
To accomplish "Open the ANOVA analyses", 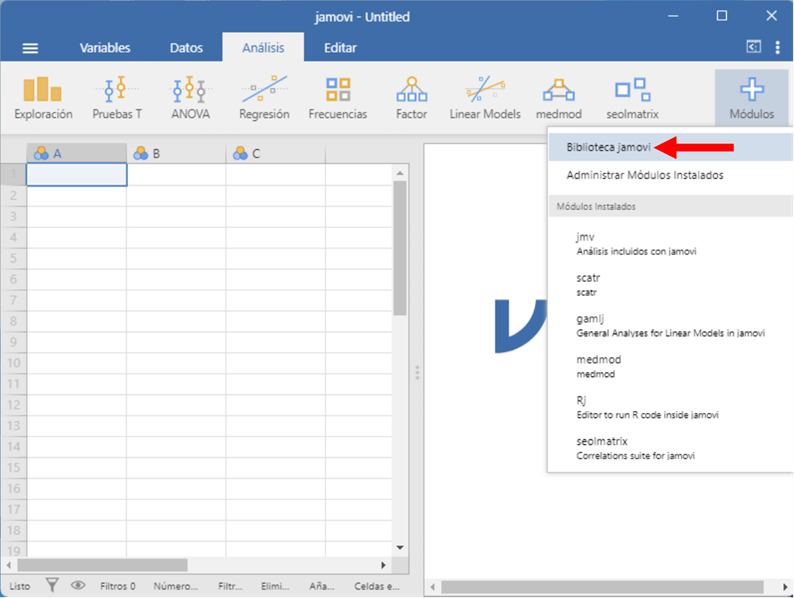I will (190, 97).
